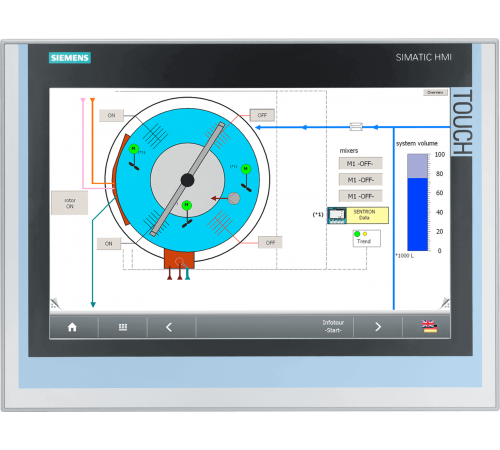Click the lower-left ON button
Screen dimensions: 500x450
[109, 244]
